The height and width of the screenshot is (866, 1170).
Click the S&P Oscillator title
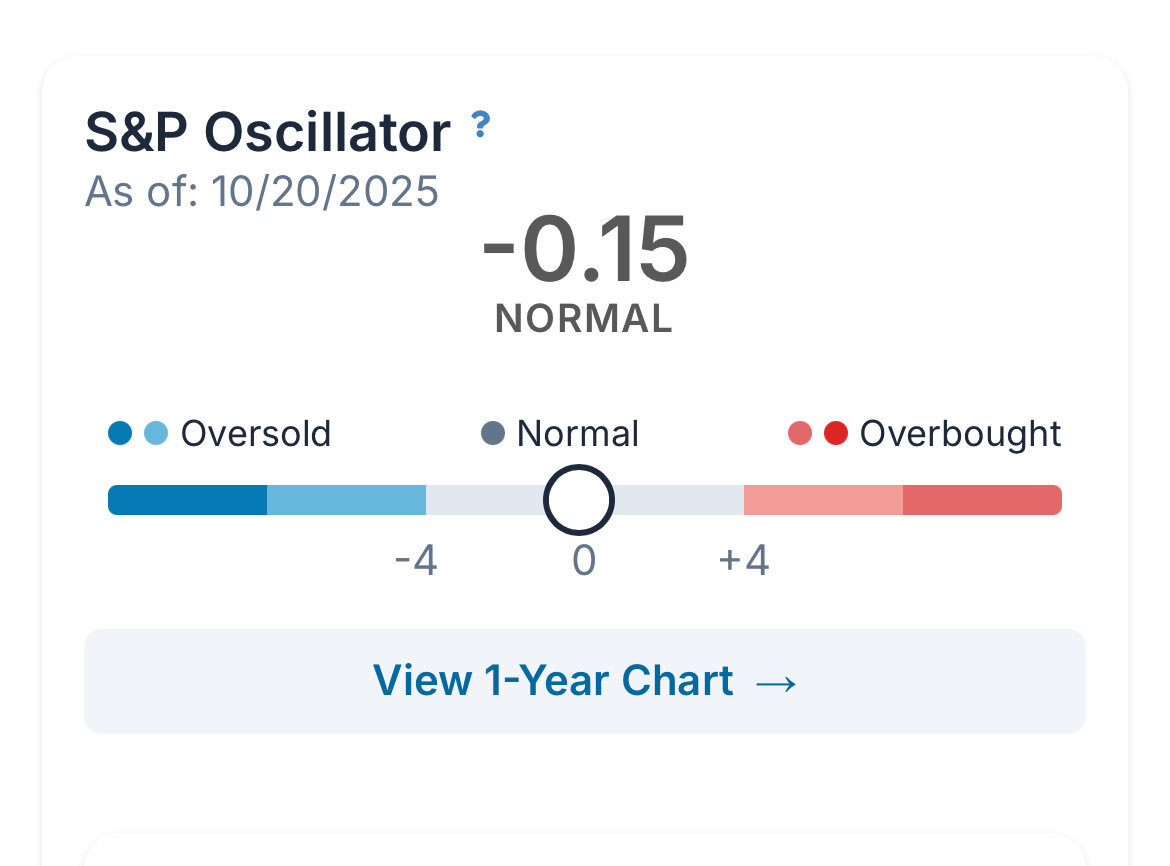click(x=268, y=132)
